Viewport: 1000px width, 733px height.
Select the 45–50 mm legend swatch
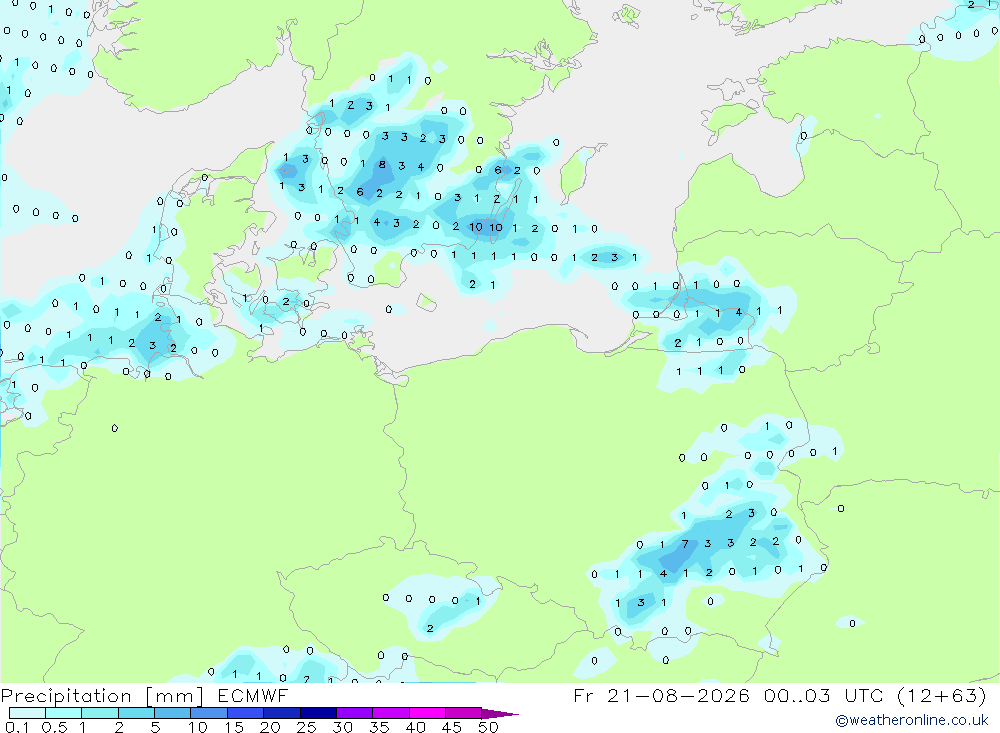[x=464, y=713]
